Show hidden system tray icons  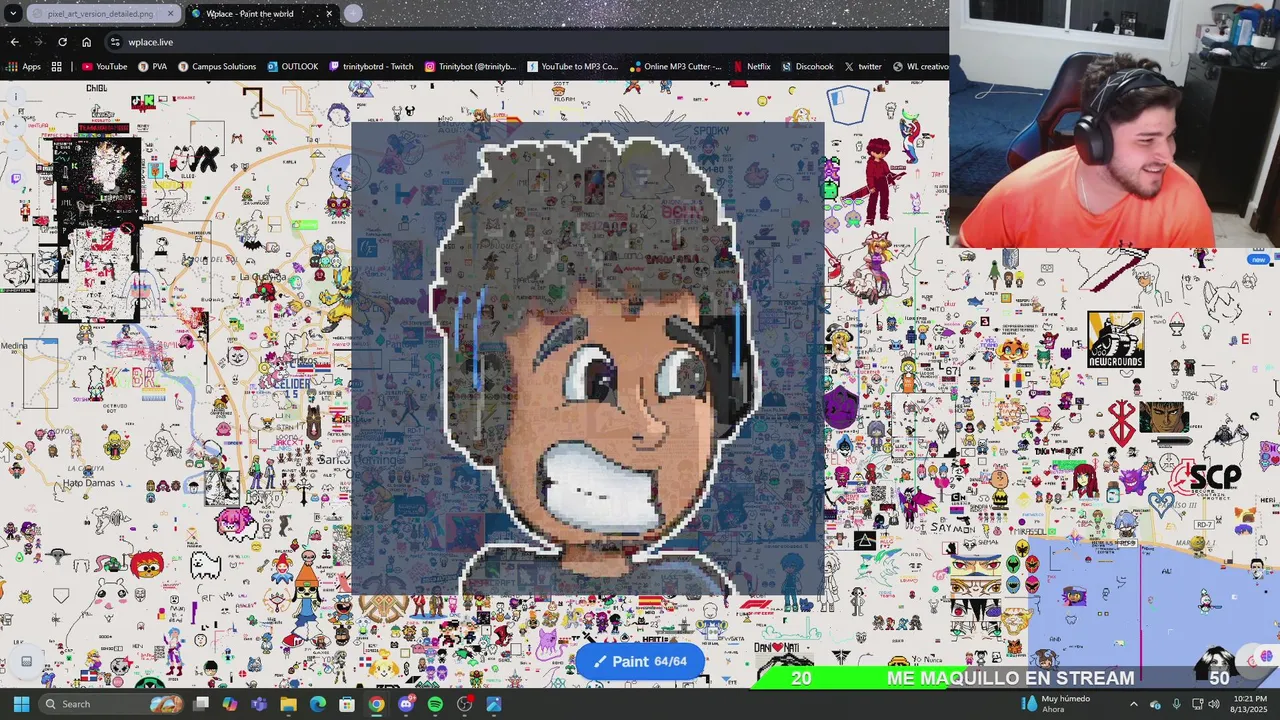1133,704
